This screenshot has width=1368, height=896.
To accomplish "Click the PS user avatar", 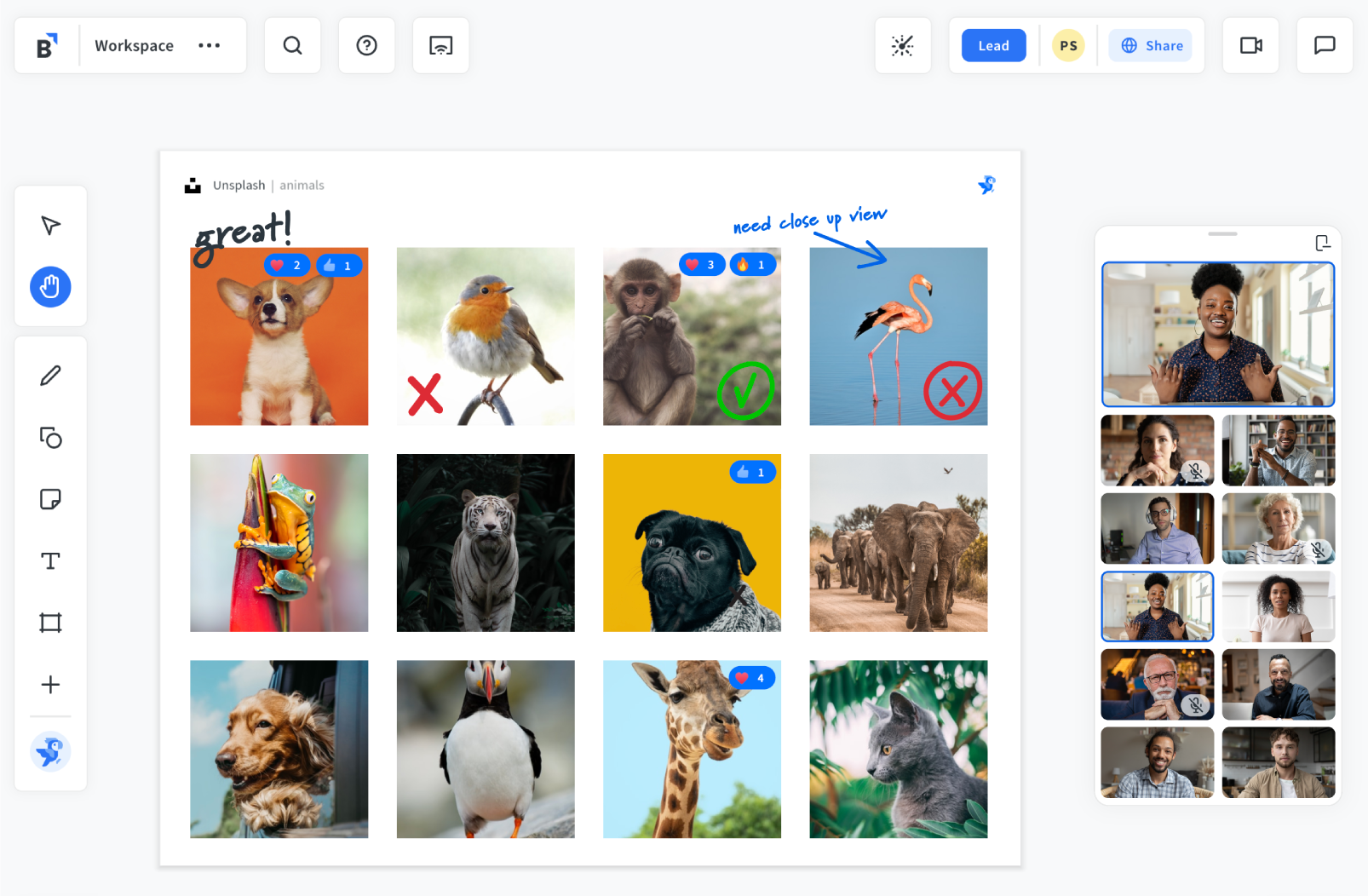I will click(x=1068, y=46).
